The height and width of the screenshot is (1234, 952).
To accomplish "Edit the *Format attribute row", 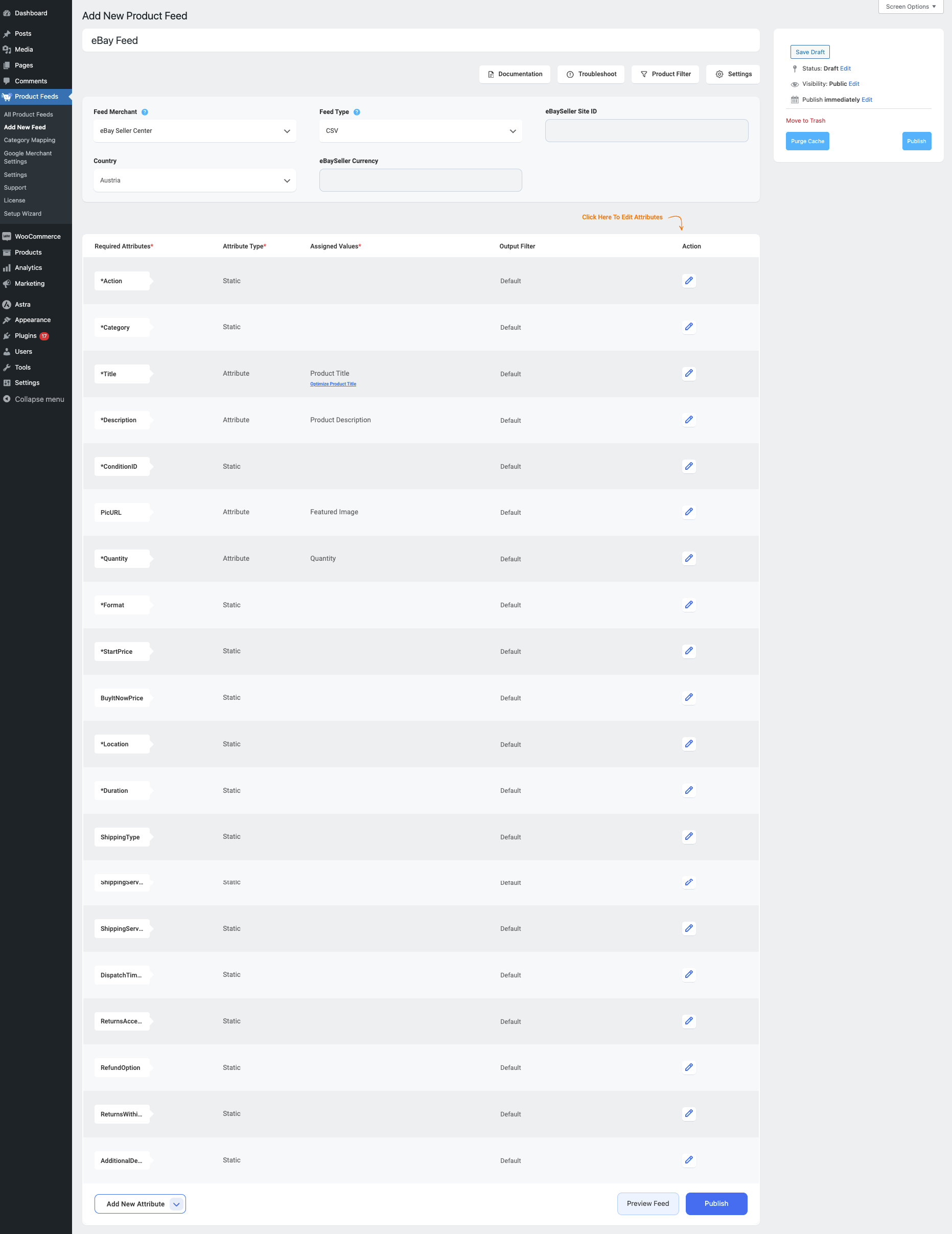I will pos(689,605).
